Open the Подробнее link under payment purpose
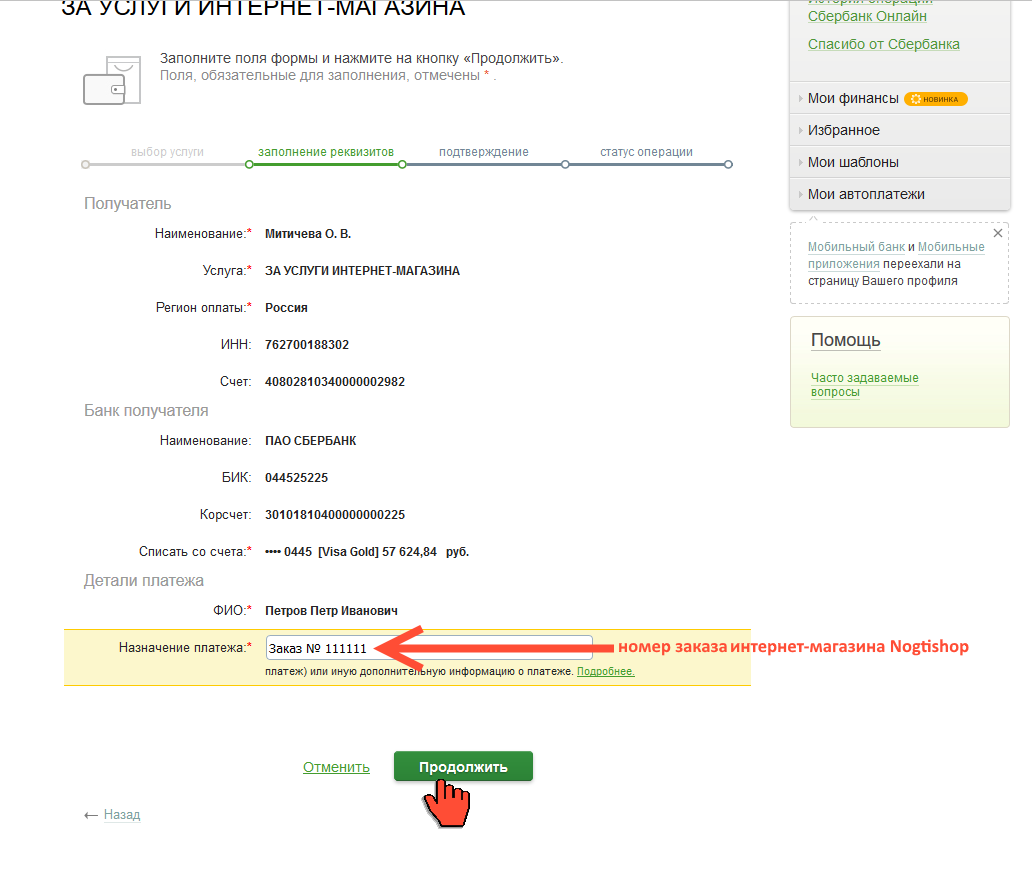Viewport: 1032px width, 889px height. pyautogui.click(x=606, y=671)
